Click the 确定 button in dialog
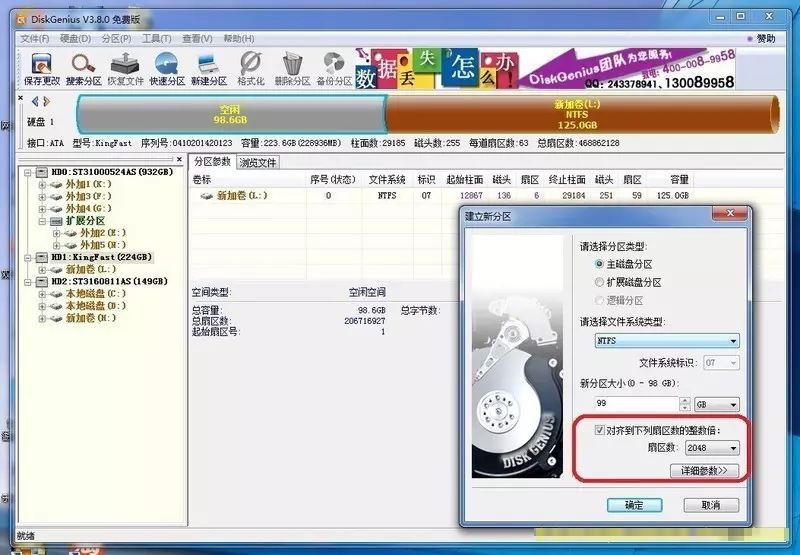 click(634, 506)
